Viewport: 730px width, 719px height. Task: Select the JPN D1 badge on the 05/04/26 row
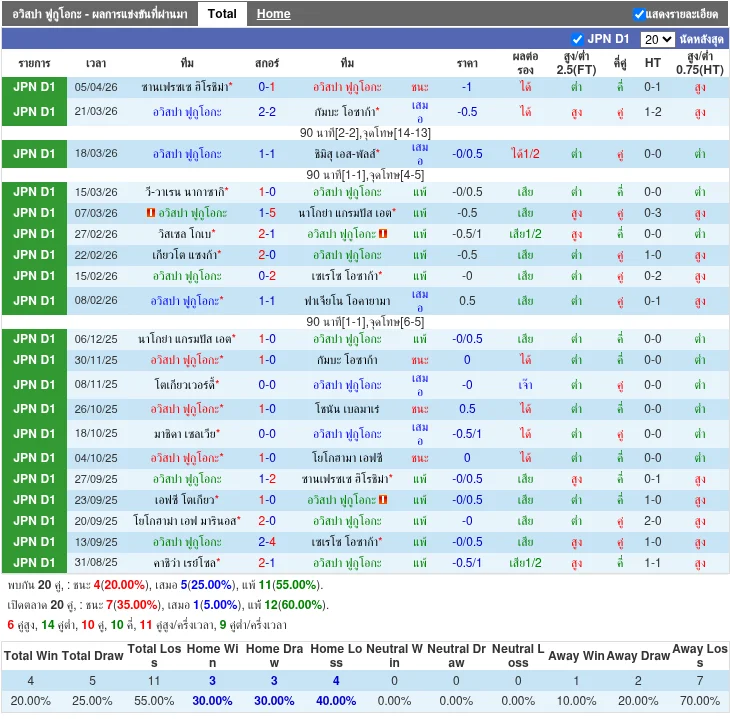click(x=34, y=87)
